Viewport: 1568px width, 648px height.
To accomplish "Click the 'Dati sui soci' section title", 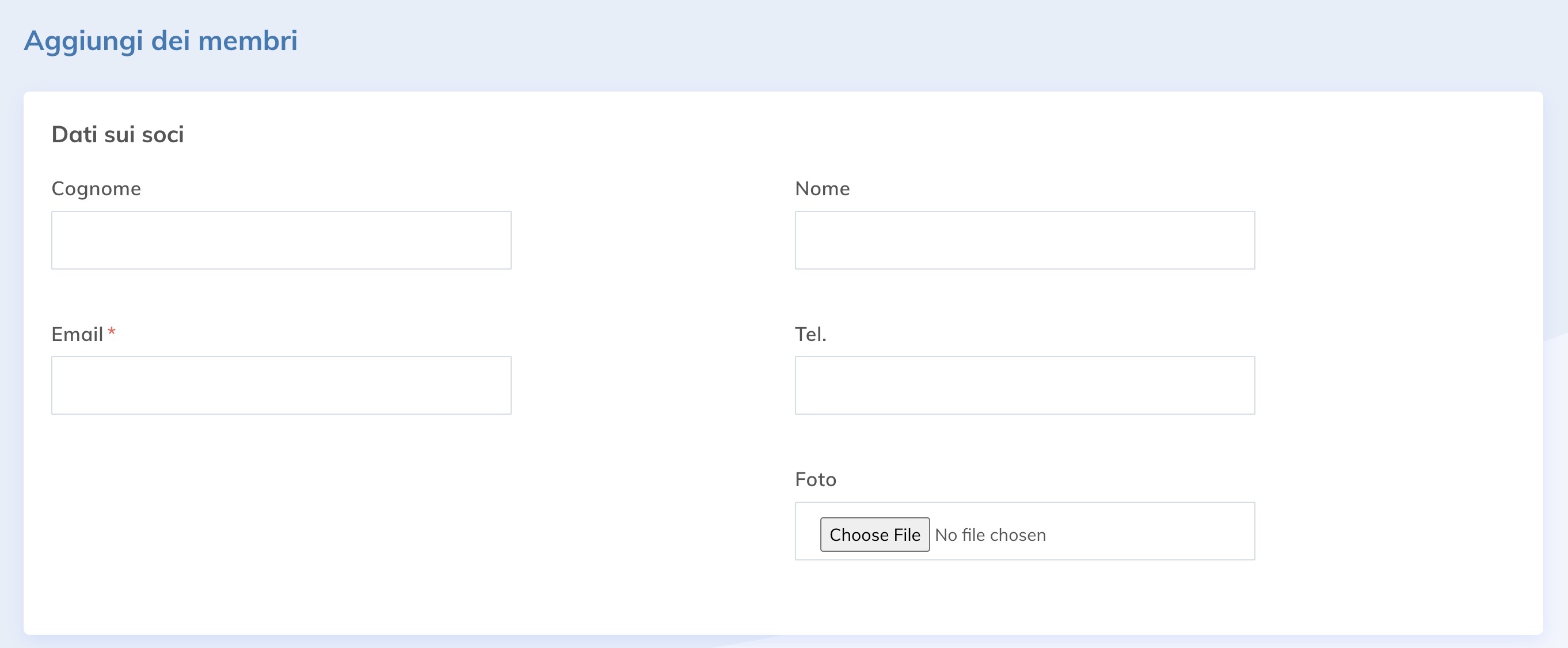I will 117,135.
